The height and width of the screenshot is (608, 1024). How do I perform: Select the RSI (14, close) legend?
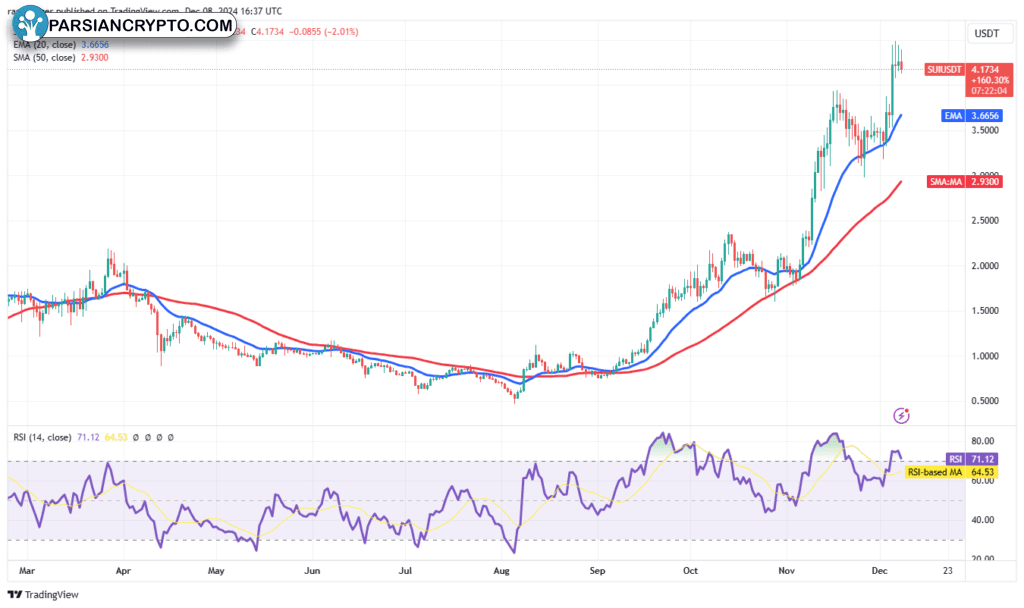click(x=42, y=438)
